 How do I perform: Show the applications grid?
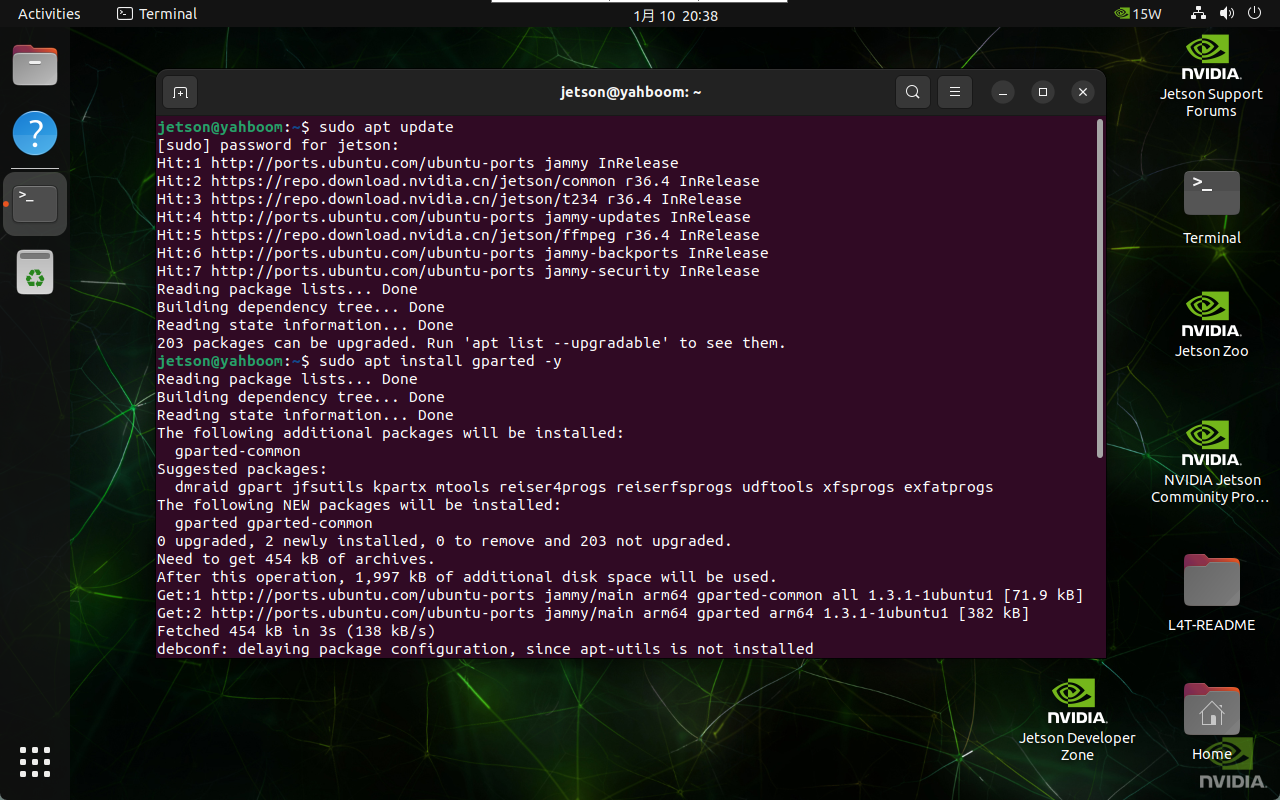coord(35,761)
